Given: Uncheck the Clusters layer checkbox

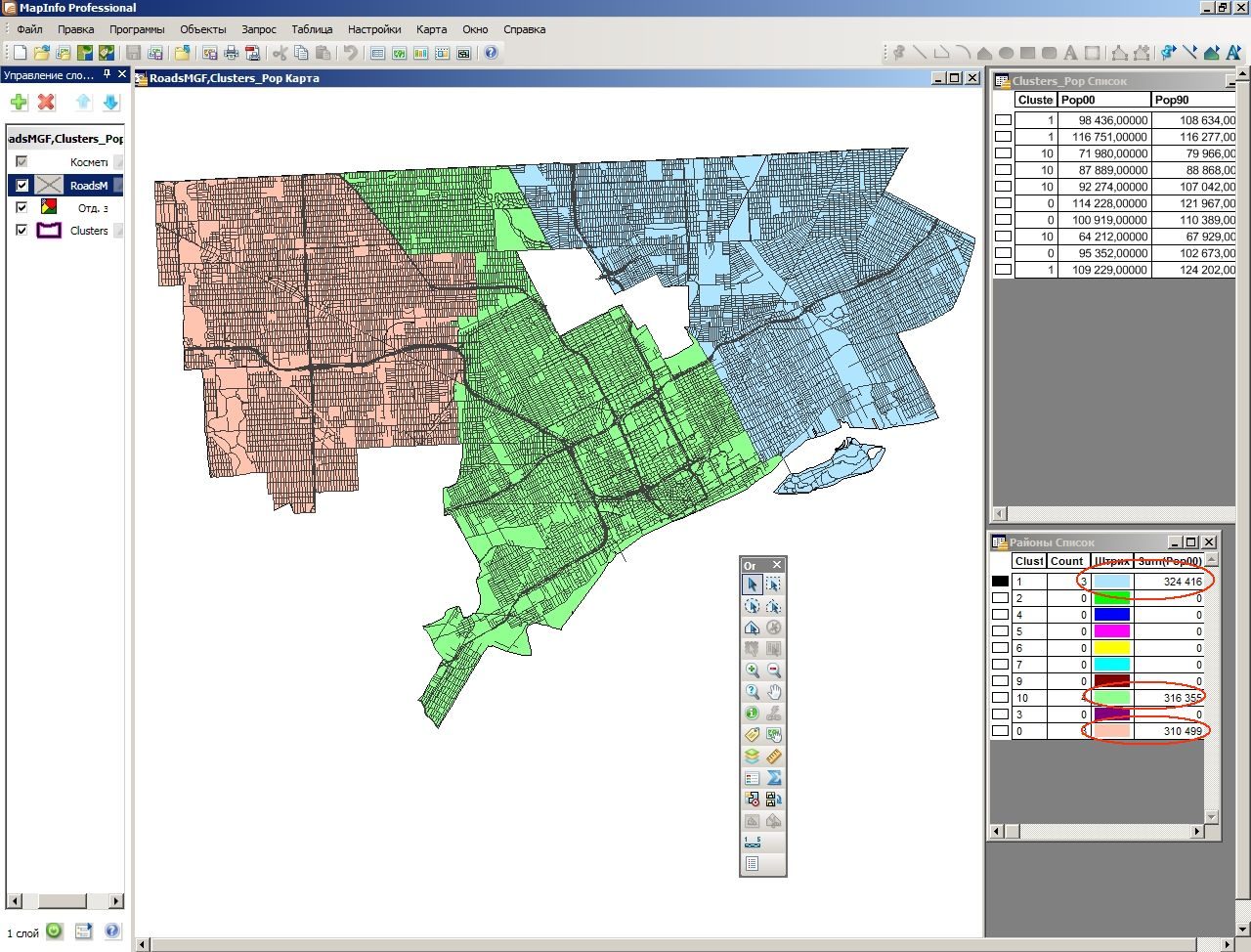Looking at the screenshot, I should point(22,230).
